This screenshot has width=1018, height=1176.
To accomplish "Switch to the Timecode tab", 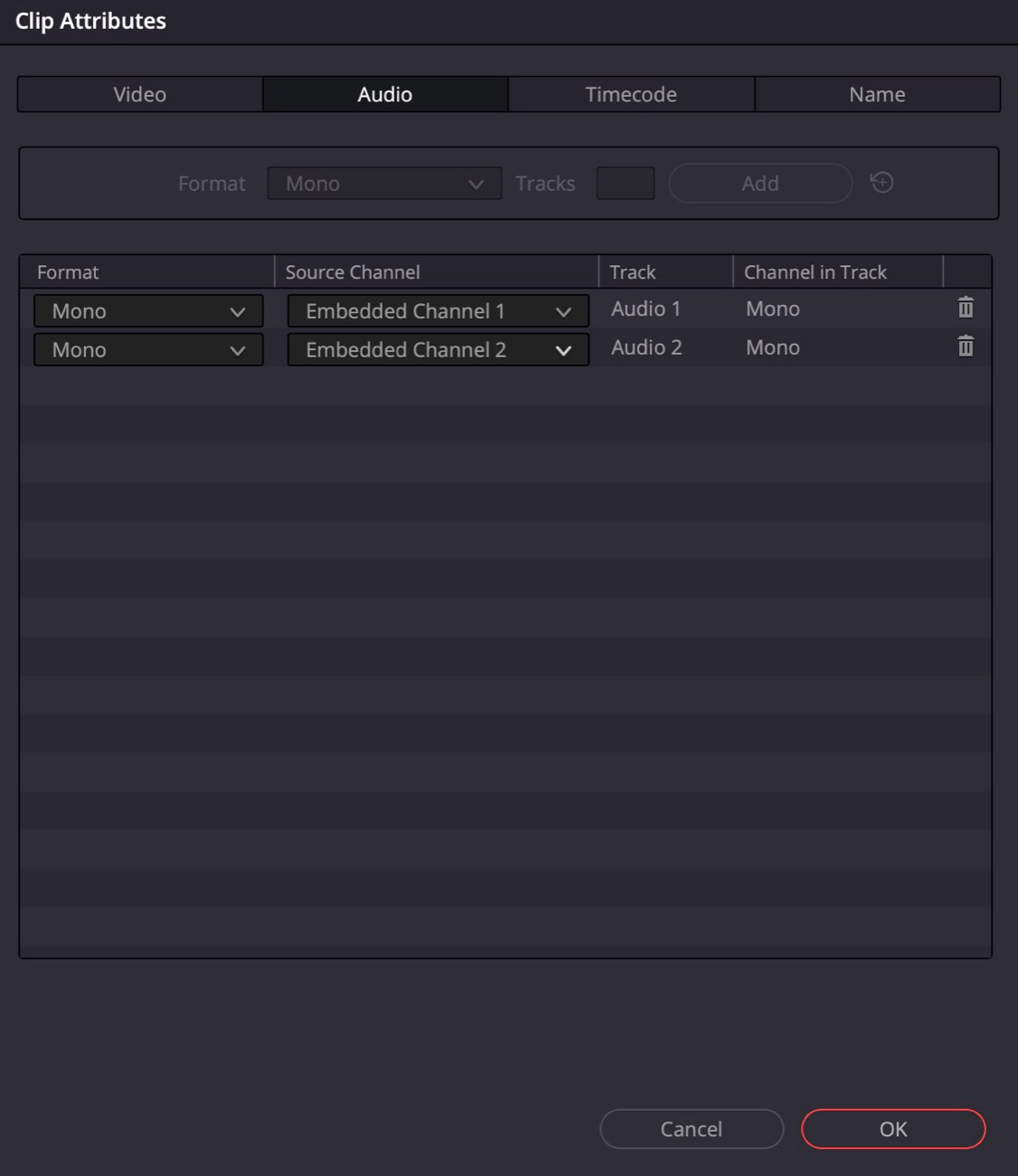I will [x=631, y=94].
